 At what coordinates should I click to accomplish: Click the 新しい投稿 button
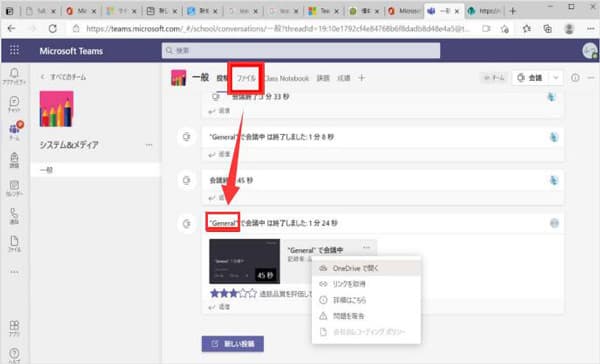click(x=233, y=344)
